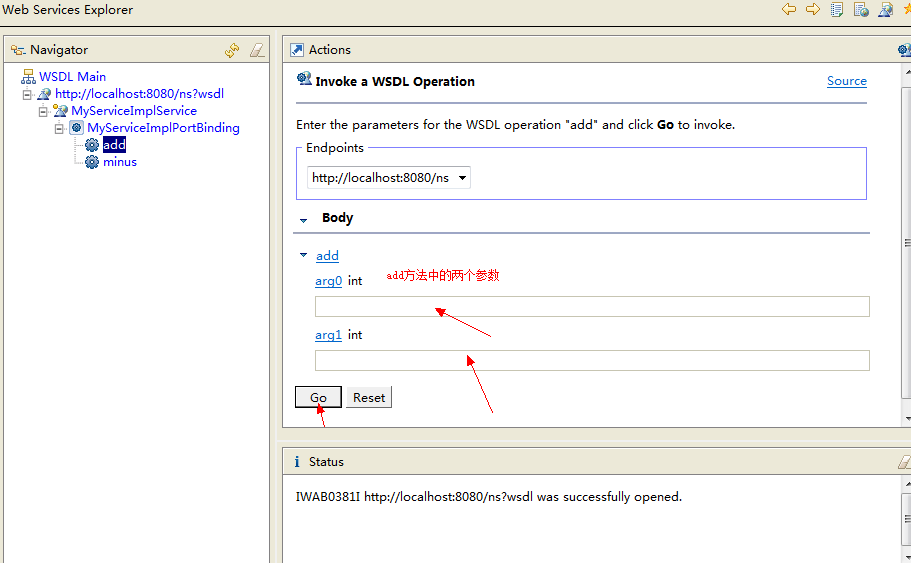Click the MyServiceImplService service icon

(60, 110)
